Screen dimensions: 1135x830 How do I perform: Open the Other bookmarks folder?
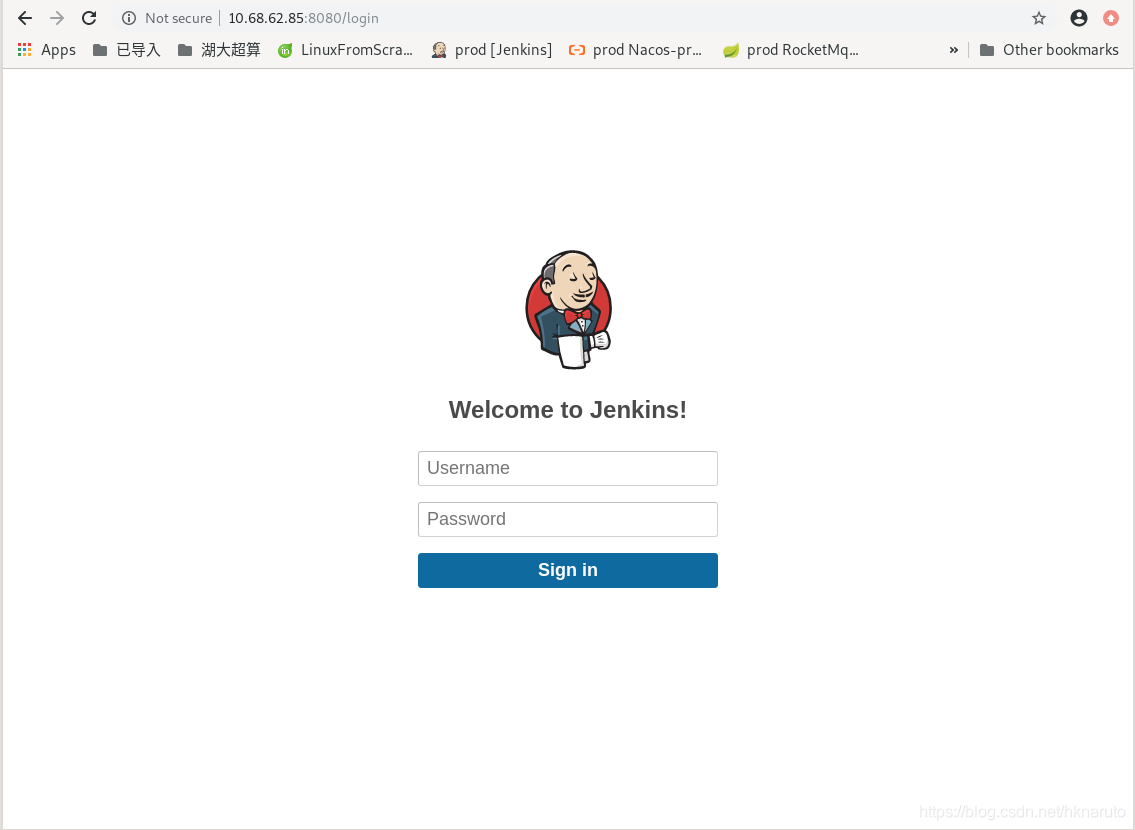tap(1049, 50)
